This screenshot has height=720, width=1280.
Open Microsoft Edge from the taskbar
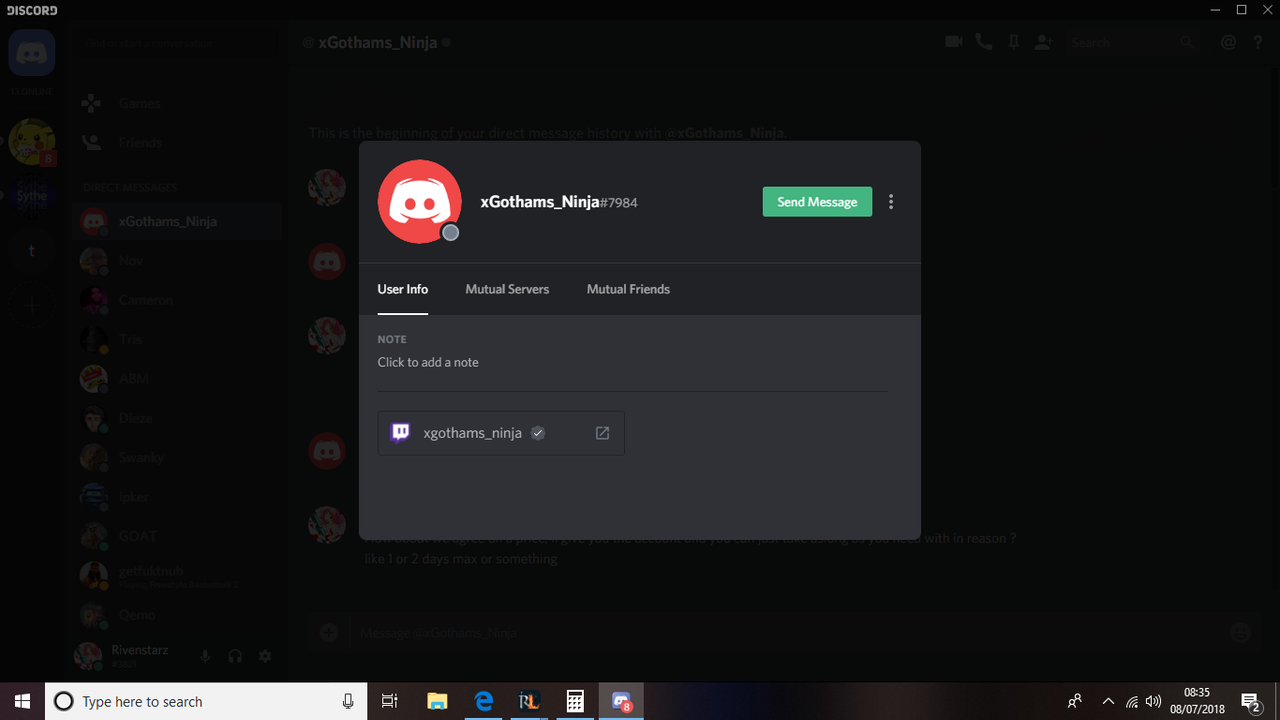tap(483, 701)
